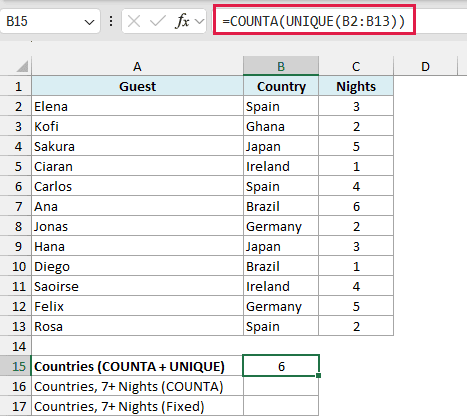Select row 7 header
Screen dimensions: 467x416
click(16, 206)
